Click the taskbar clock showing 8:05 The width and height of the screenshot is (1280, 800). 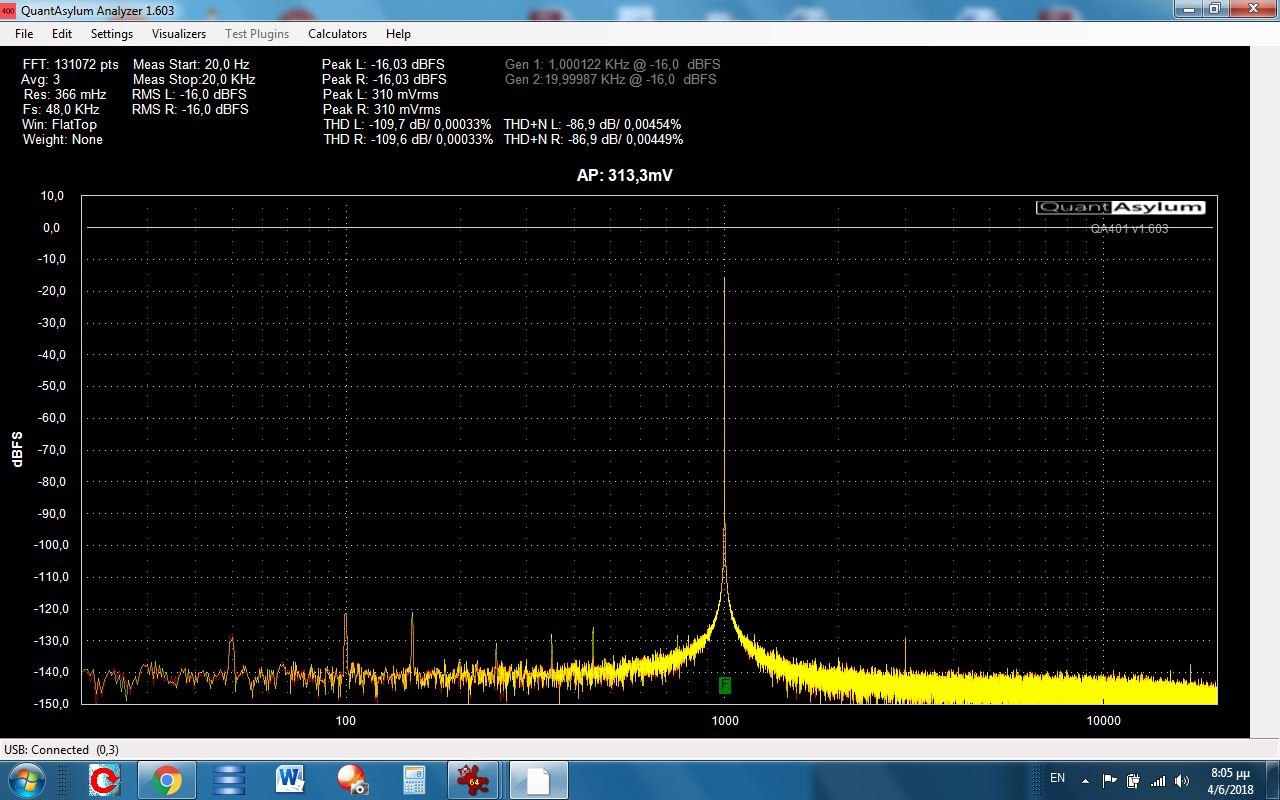click(x=1230, y=780)
